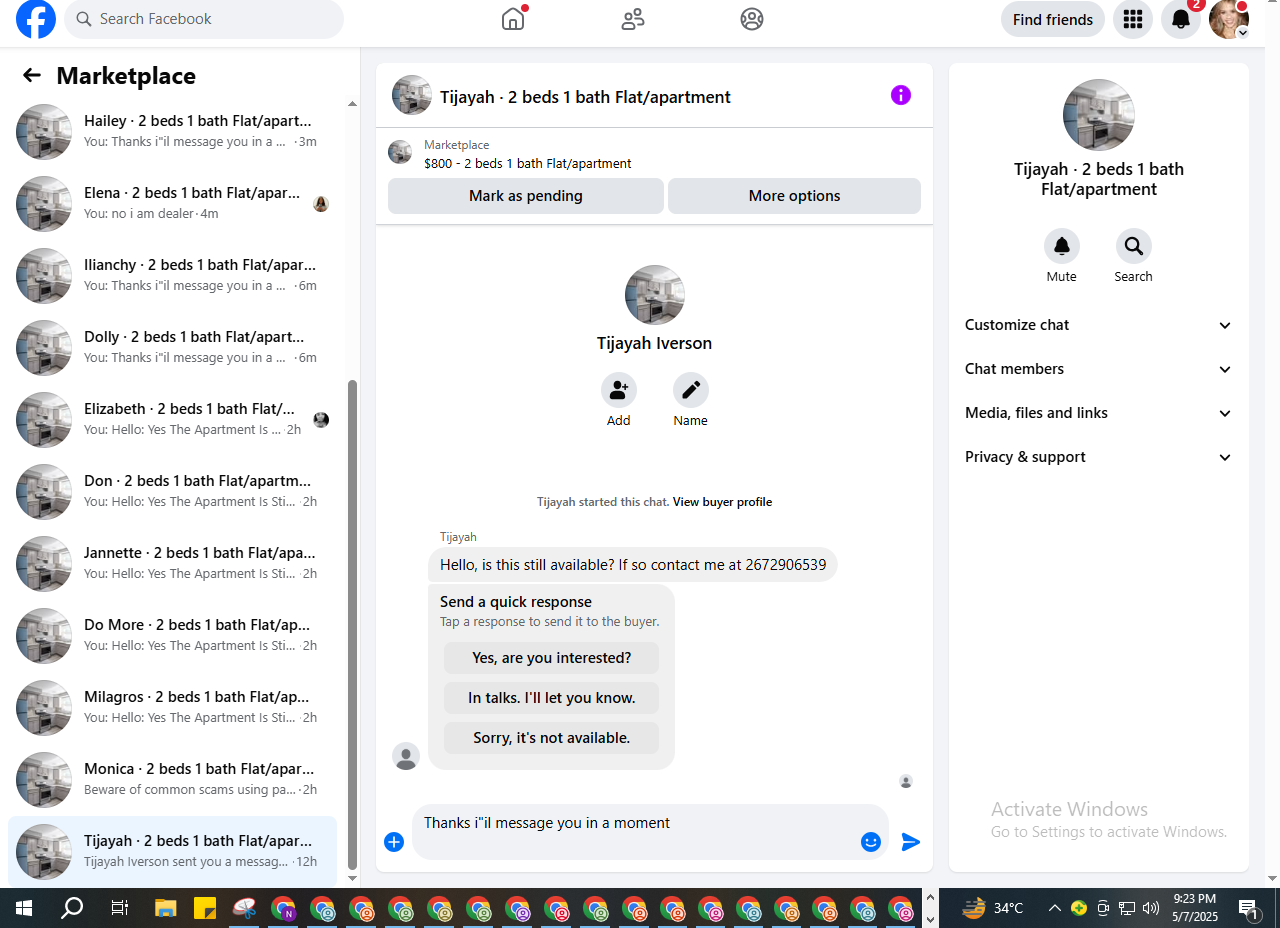This screenshot has height=928, width=1280.
Task: Send the message with the arrow icon
Action: pyautogui.click(x=910, y=842)
